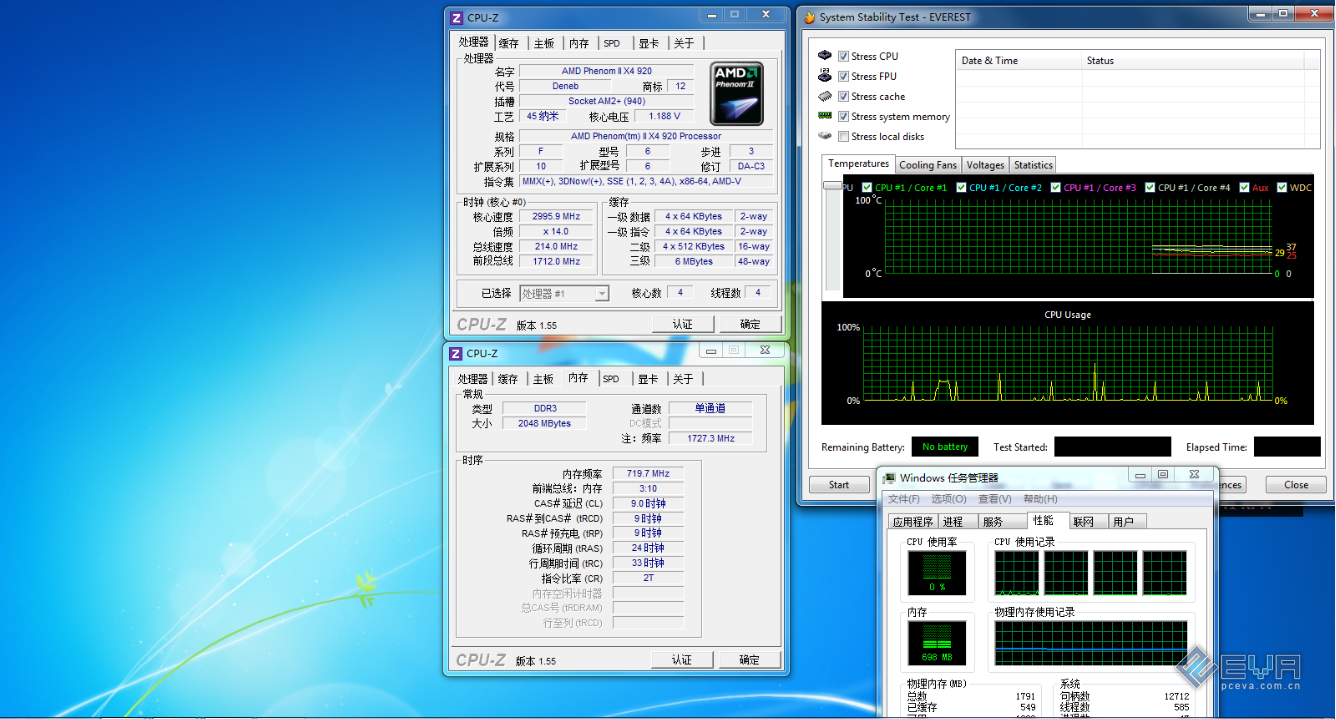Click the CPU usage gauge in Task Manager
1336x719 pixels.
(x=937, y=573)
